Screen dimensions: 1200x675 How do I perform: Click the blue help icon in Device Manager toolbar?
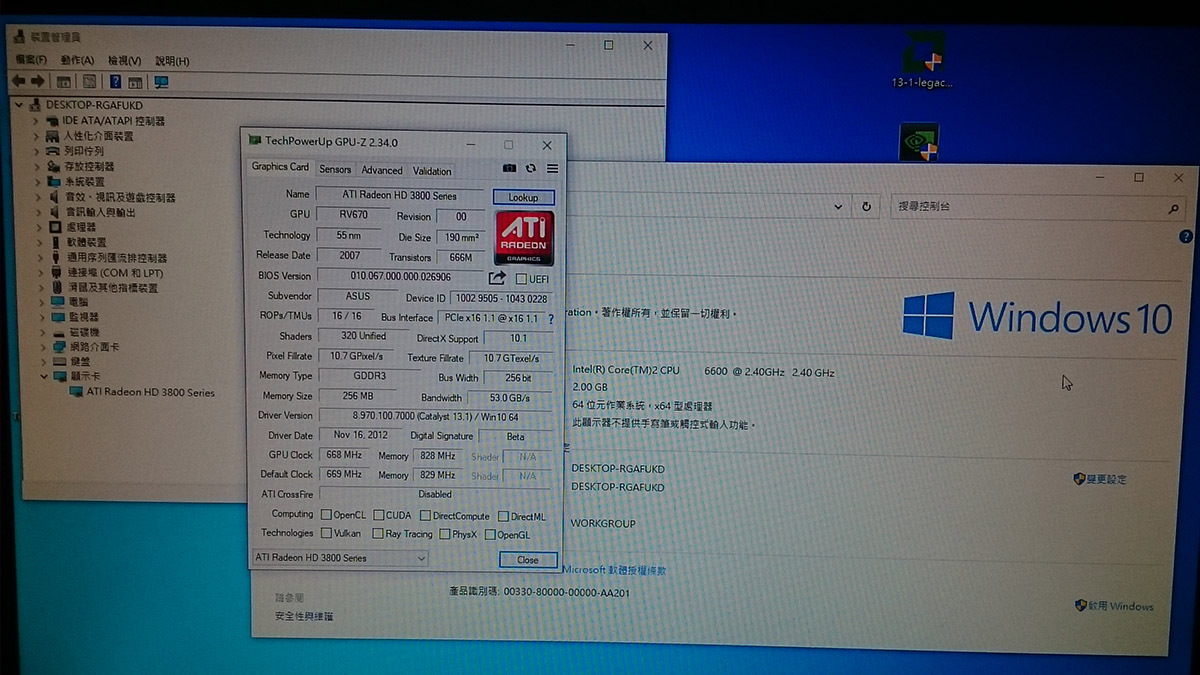click(x=116, y=82)
